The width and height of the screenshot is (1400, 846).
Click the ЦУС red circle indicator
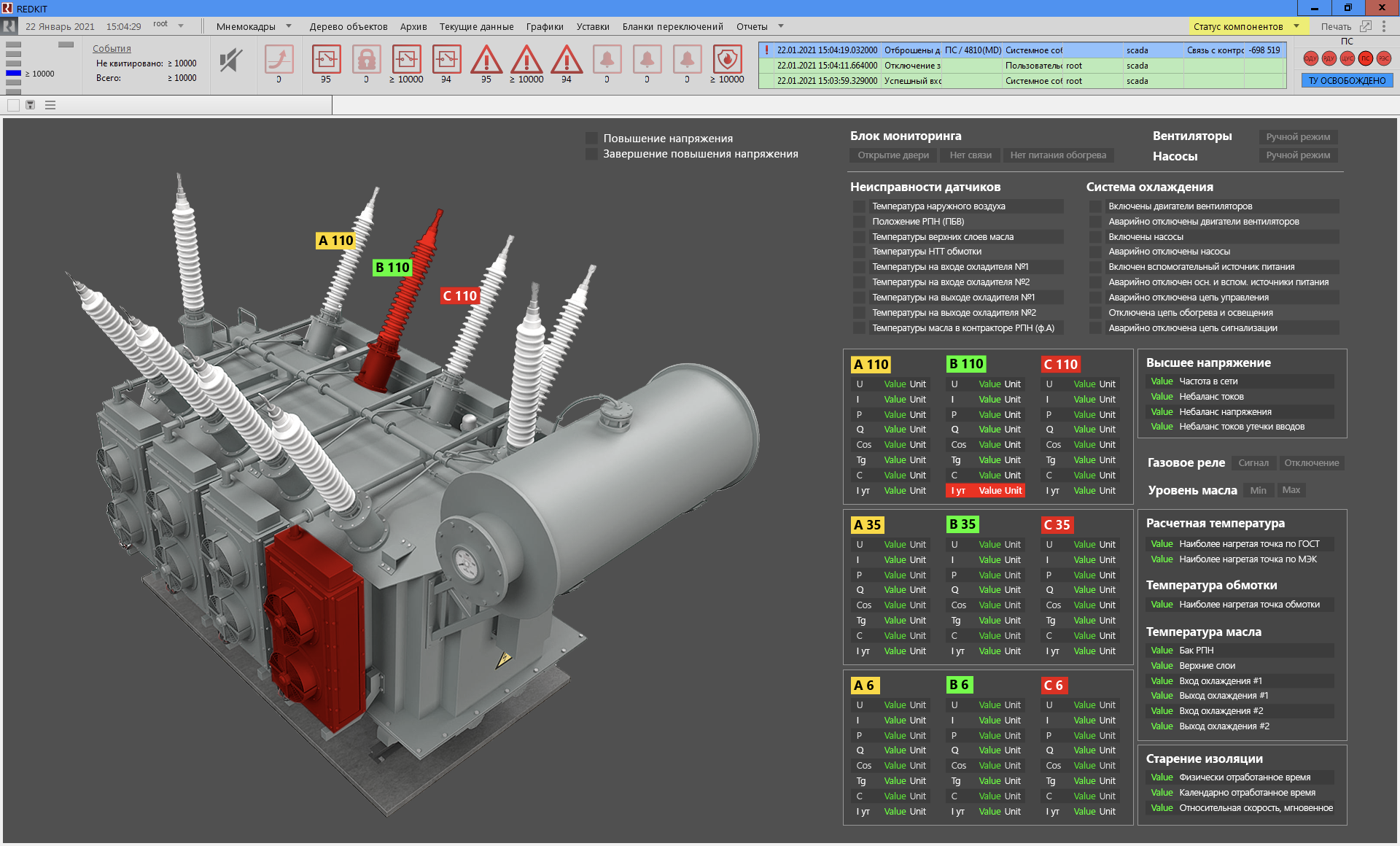click(1347, 58)
